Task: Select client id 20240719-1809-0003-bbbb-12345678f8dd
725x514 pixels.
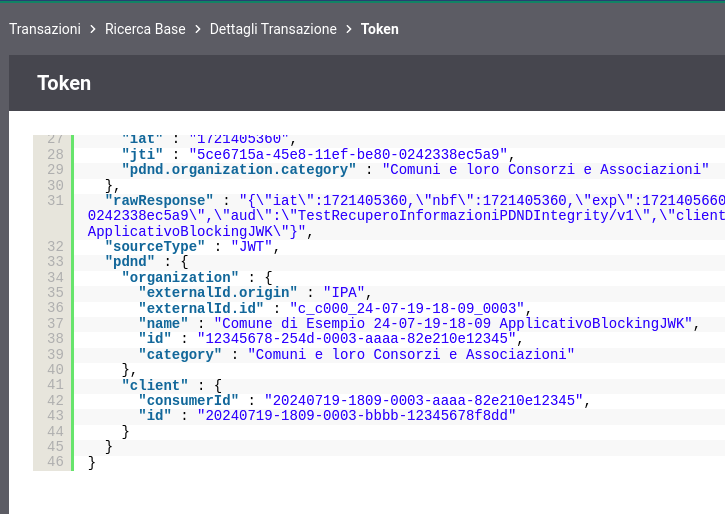Action: [x=356, y=416]
